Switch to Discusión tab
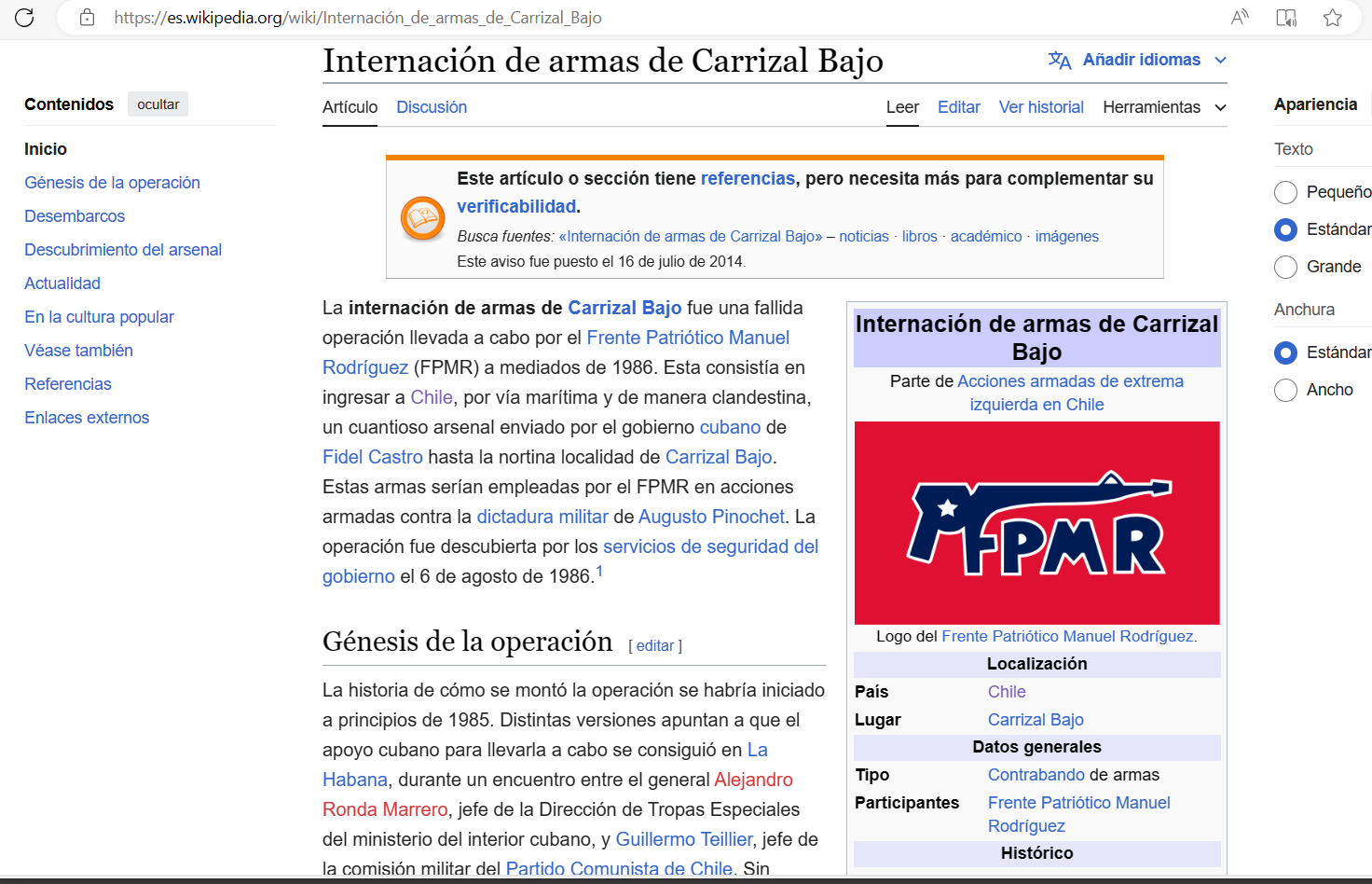Screen dimensions: 1372x884 pos(432,107)
